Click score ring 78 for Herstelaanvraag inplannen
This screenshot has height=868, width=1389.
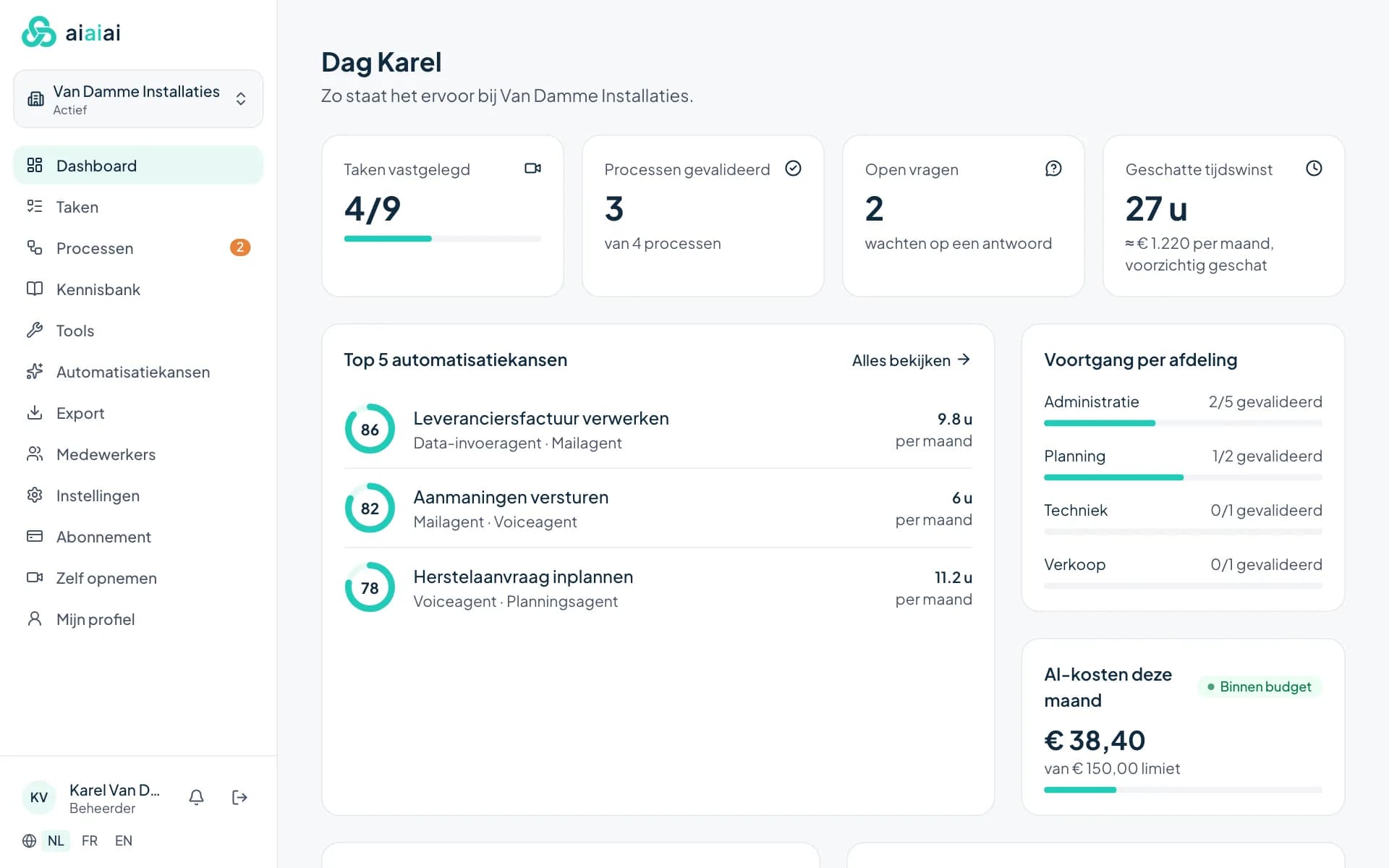tap(370, 587)
